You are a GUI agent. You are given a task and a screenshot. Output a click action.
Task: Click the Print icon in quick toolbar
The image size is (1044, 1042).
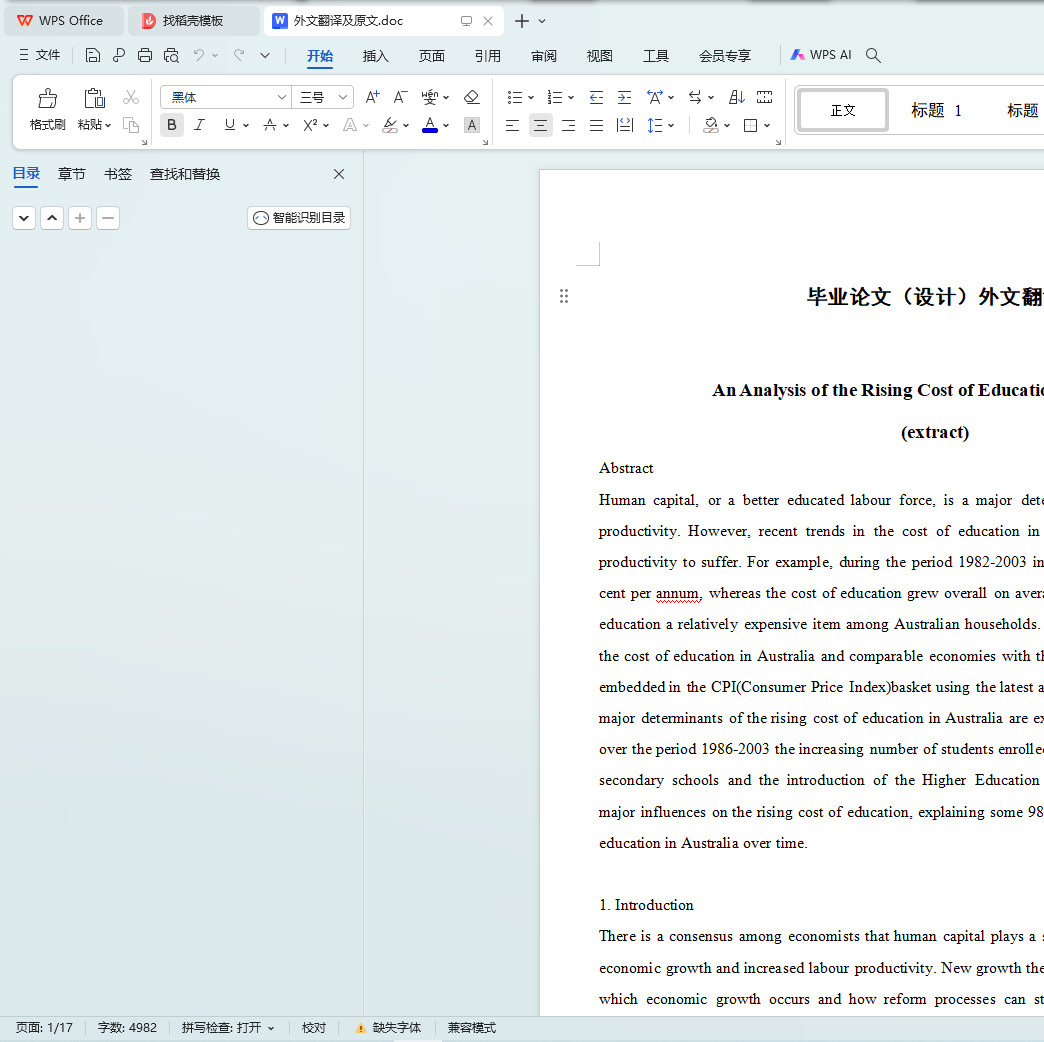(x=144, y=55)
